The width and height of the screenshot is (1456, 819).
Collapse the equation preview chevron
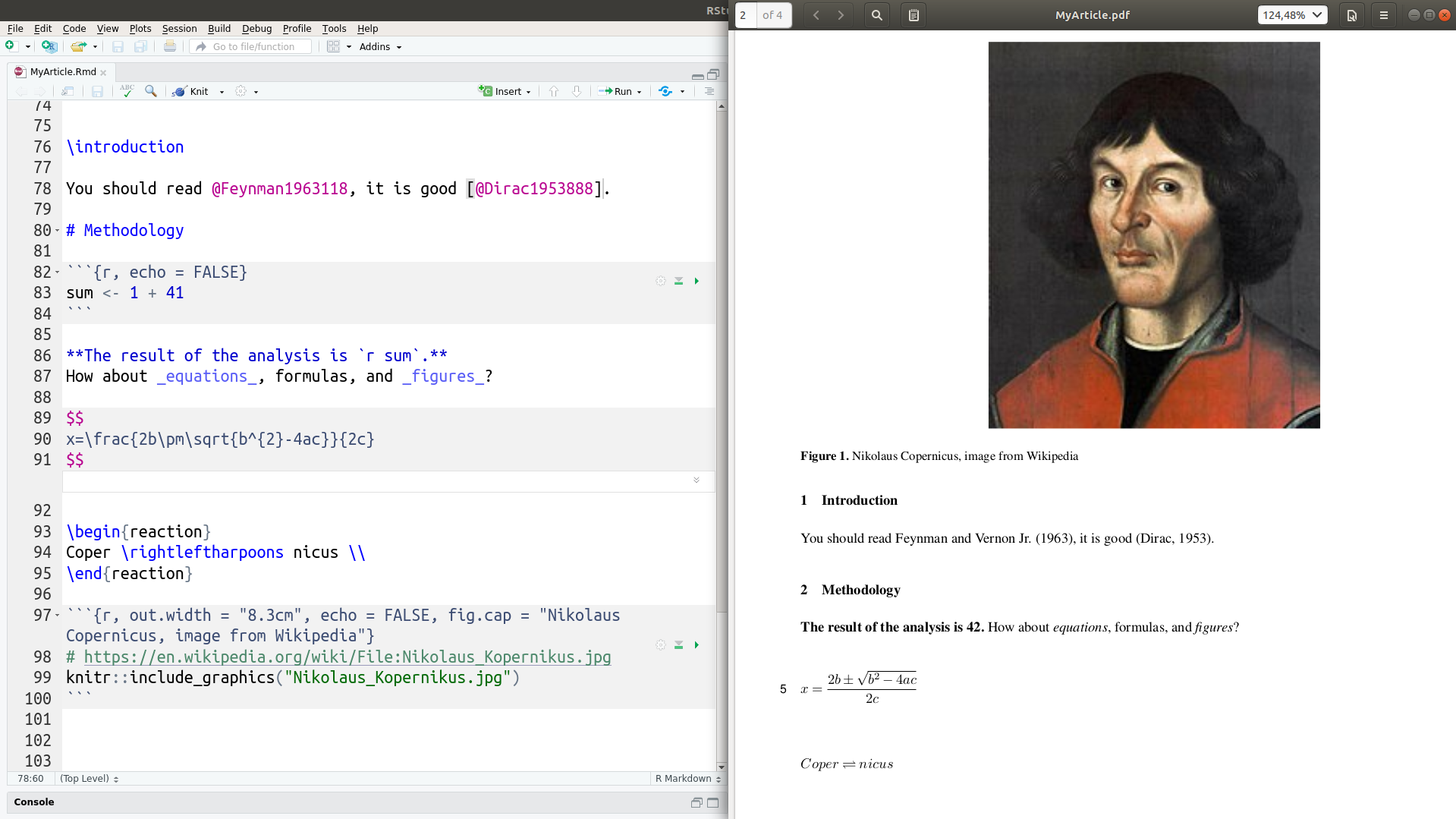pos(697,480)
